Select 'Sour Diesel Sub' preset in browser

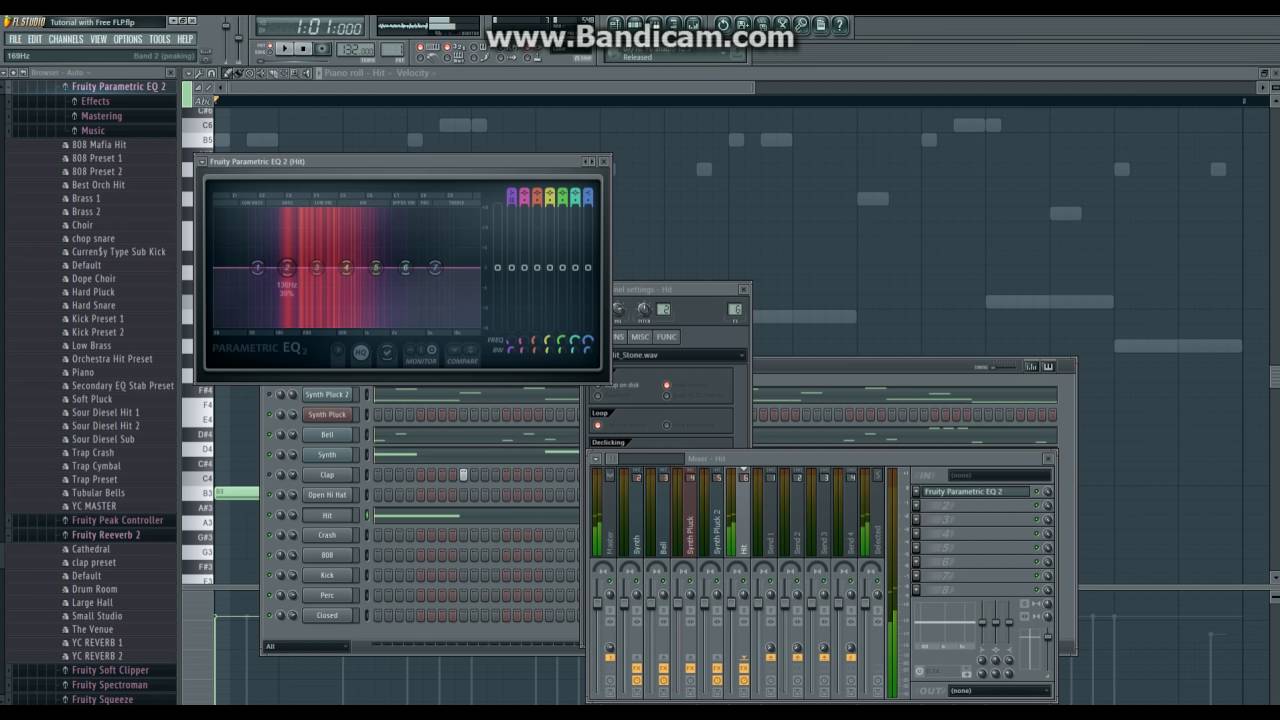(102, 439)
